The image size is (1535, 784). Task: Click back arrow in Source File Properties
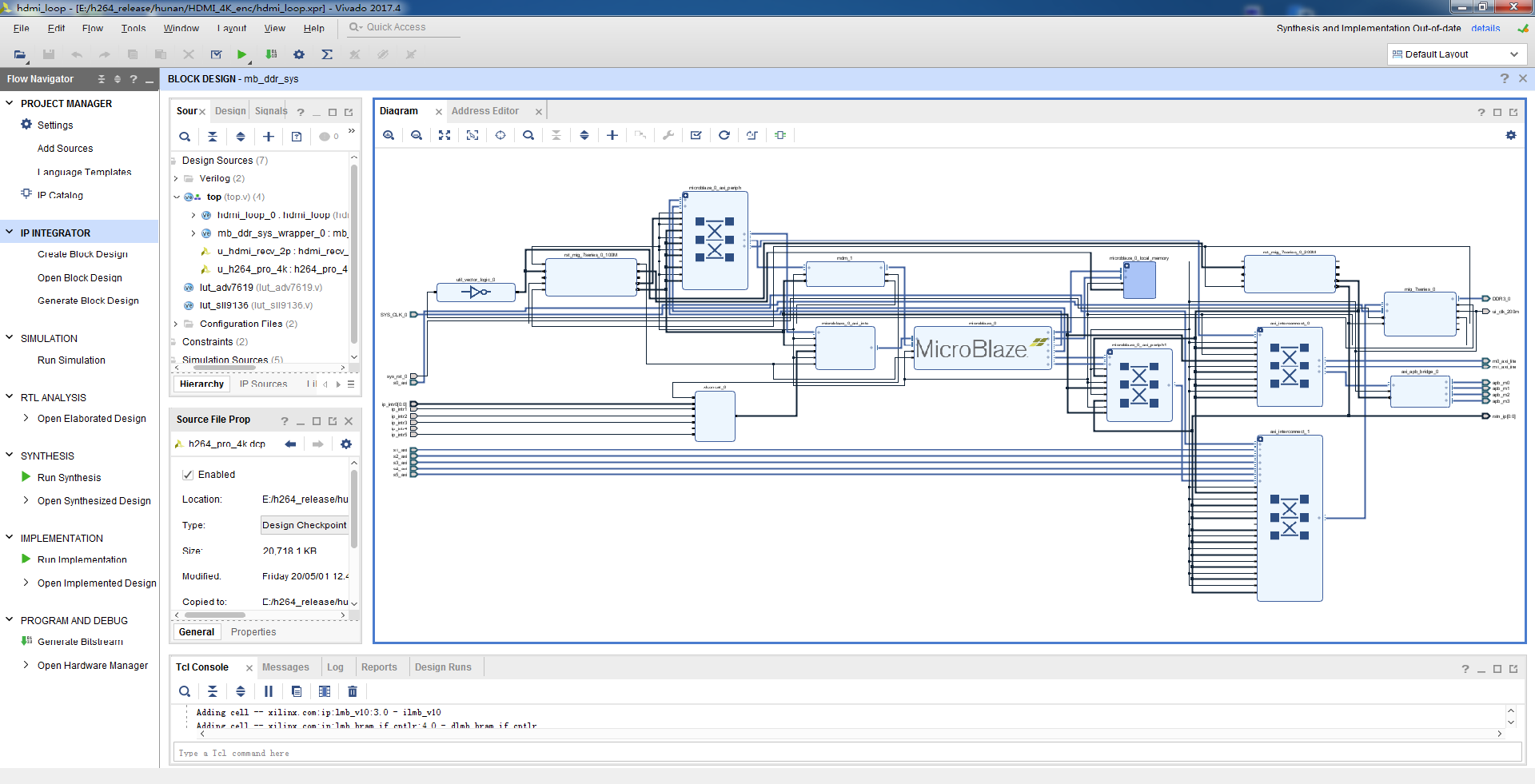coord(290,444)
